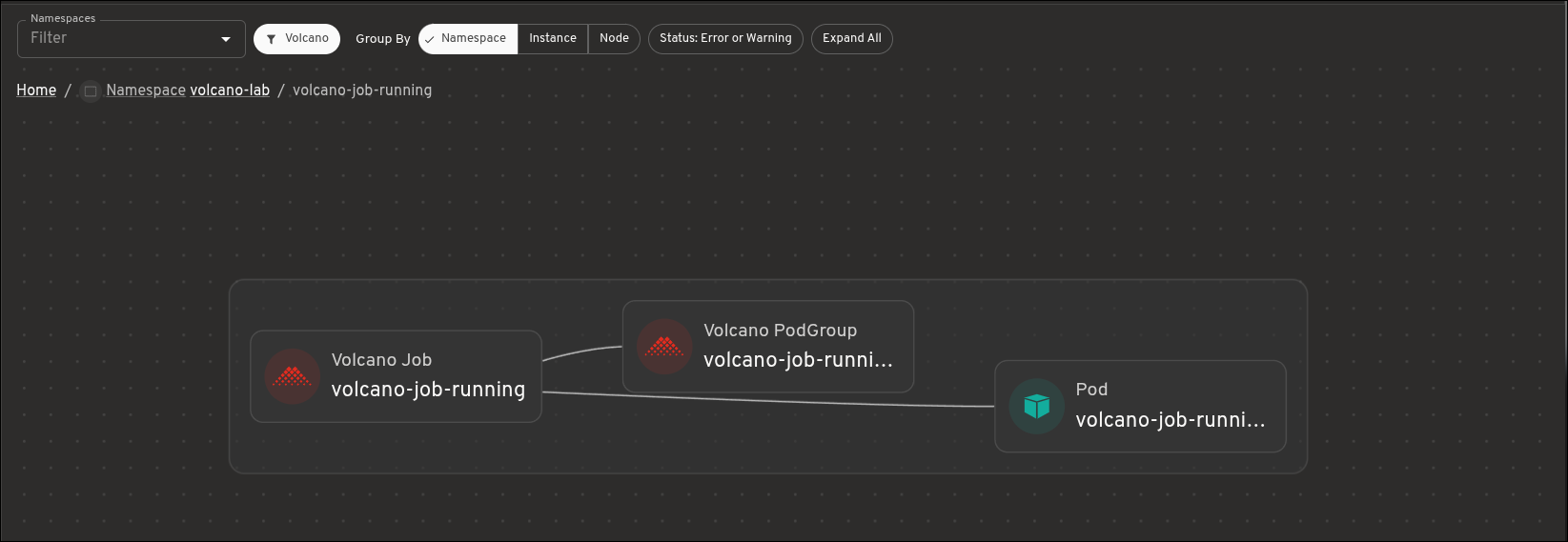The image size is (1568, 542).
Task: Click the teal Pod cube icon
Action: (x=1037, y=406)
